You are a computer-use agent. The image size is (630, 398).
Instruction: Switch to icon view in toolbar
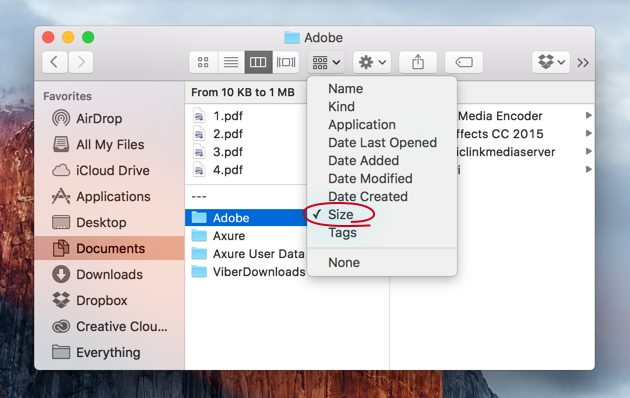pyautogui.click(x=203, y=62)
